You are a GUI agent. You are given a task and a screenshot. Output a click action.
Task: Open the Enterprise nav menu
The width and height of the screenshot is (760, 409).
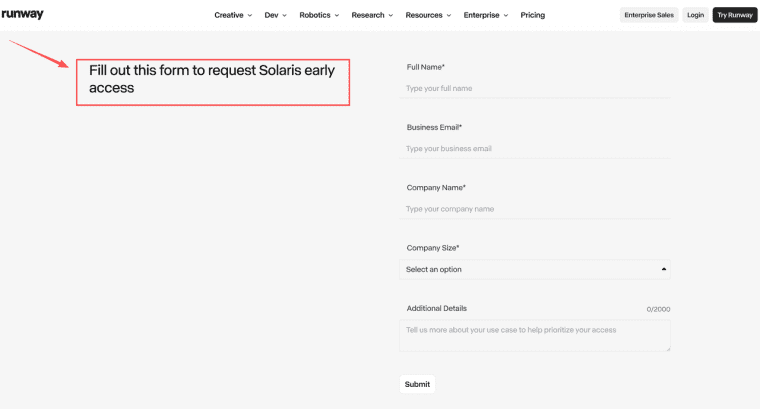pos(486,15)
